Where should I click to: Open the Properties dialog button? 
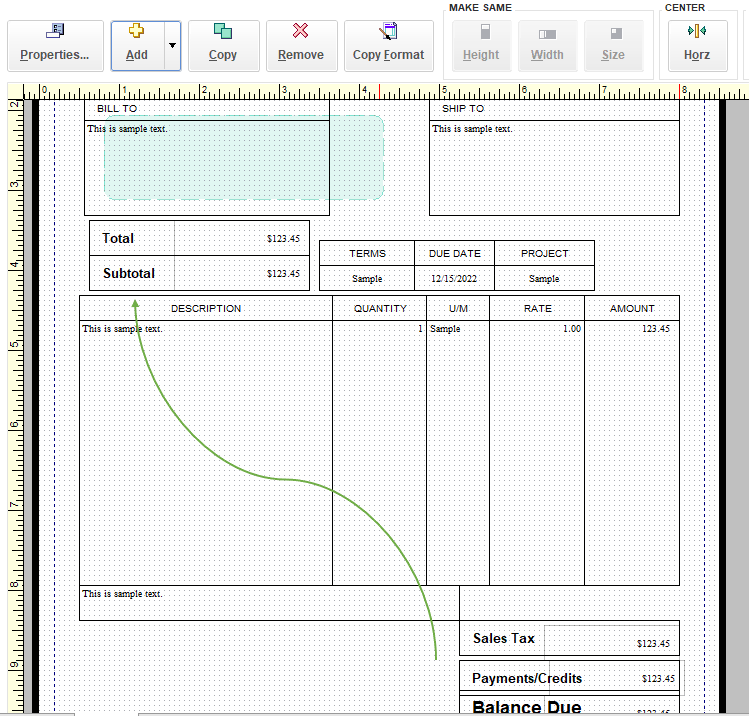coord(55,46)
